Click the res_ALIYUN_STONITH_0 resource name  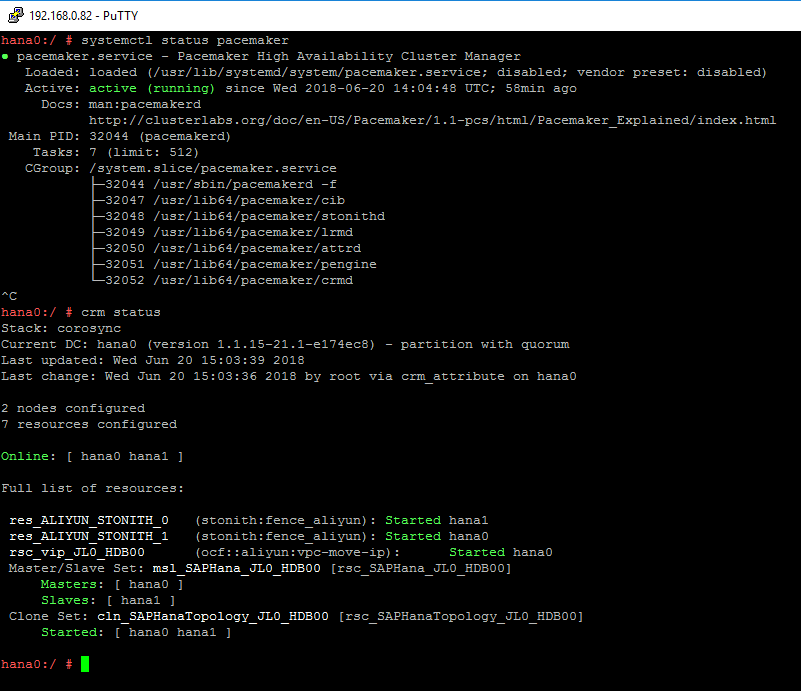click(x=89, y=520)
